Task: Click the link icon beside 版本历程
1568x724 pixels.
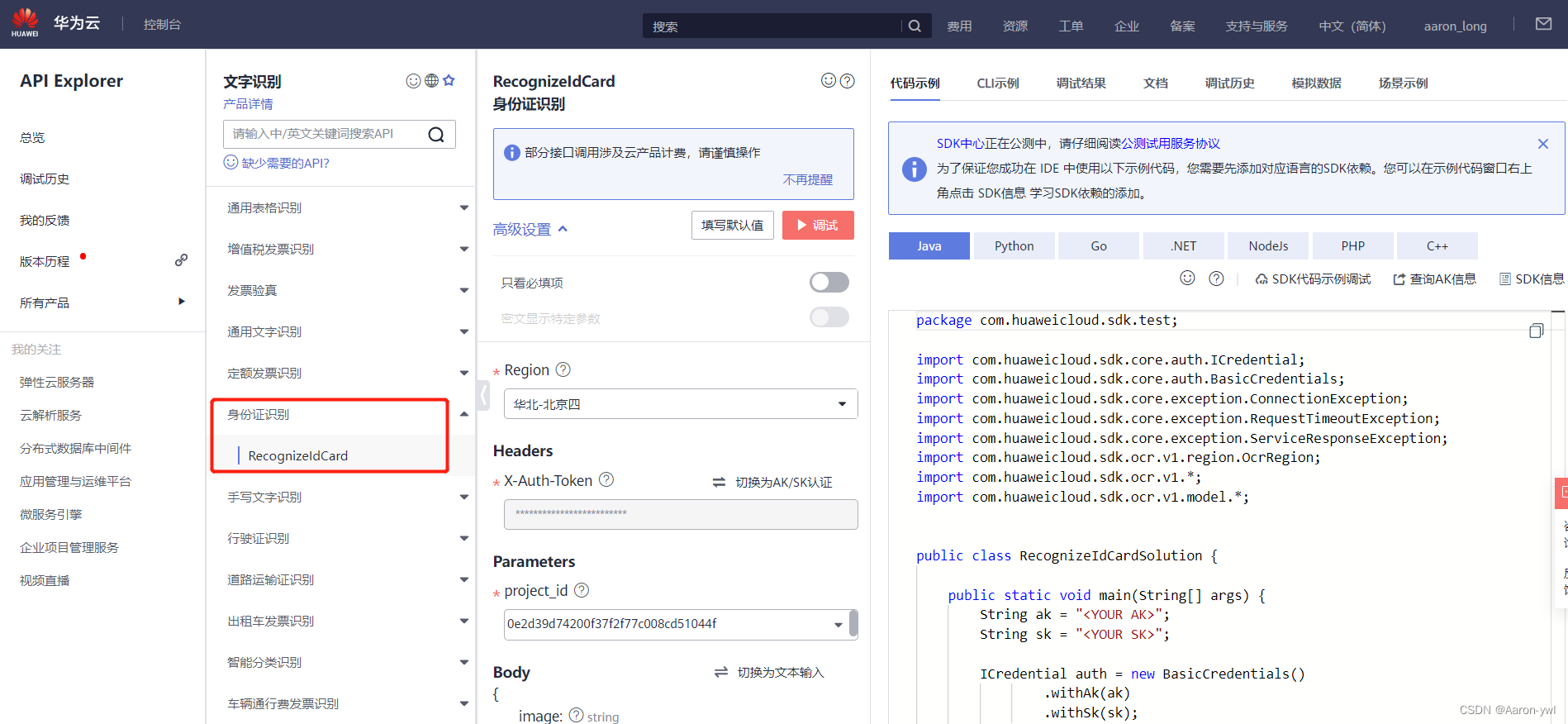Action: [181, 260]
